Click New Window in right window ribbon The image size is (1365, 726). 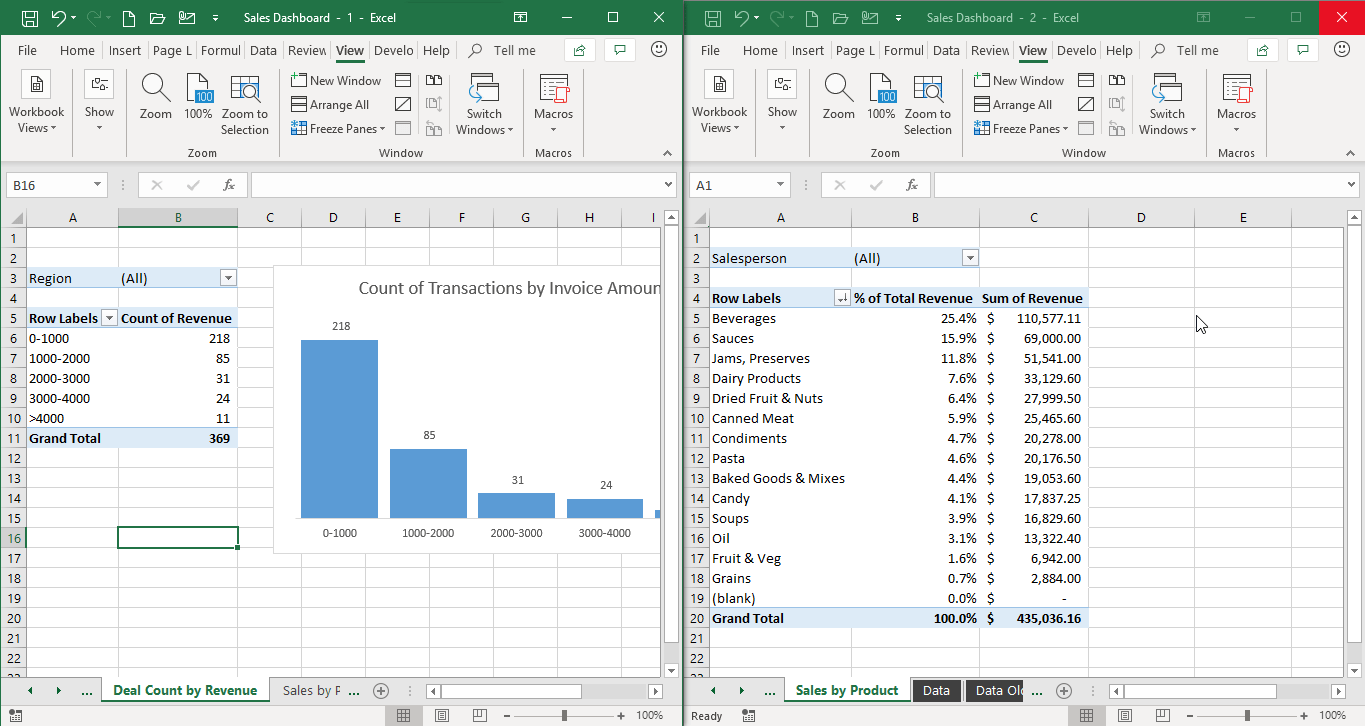1019,80
